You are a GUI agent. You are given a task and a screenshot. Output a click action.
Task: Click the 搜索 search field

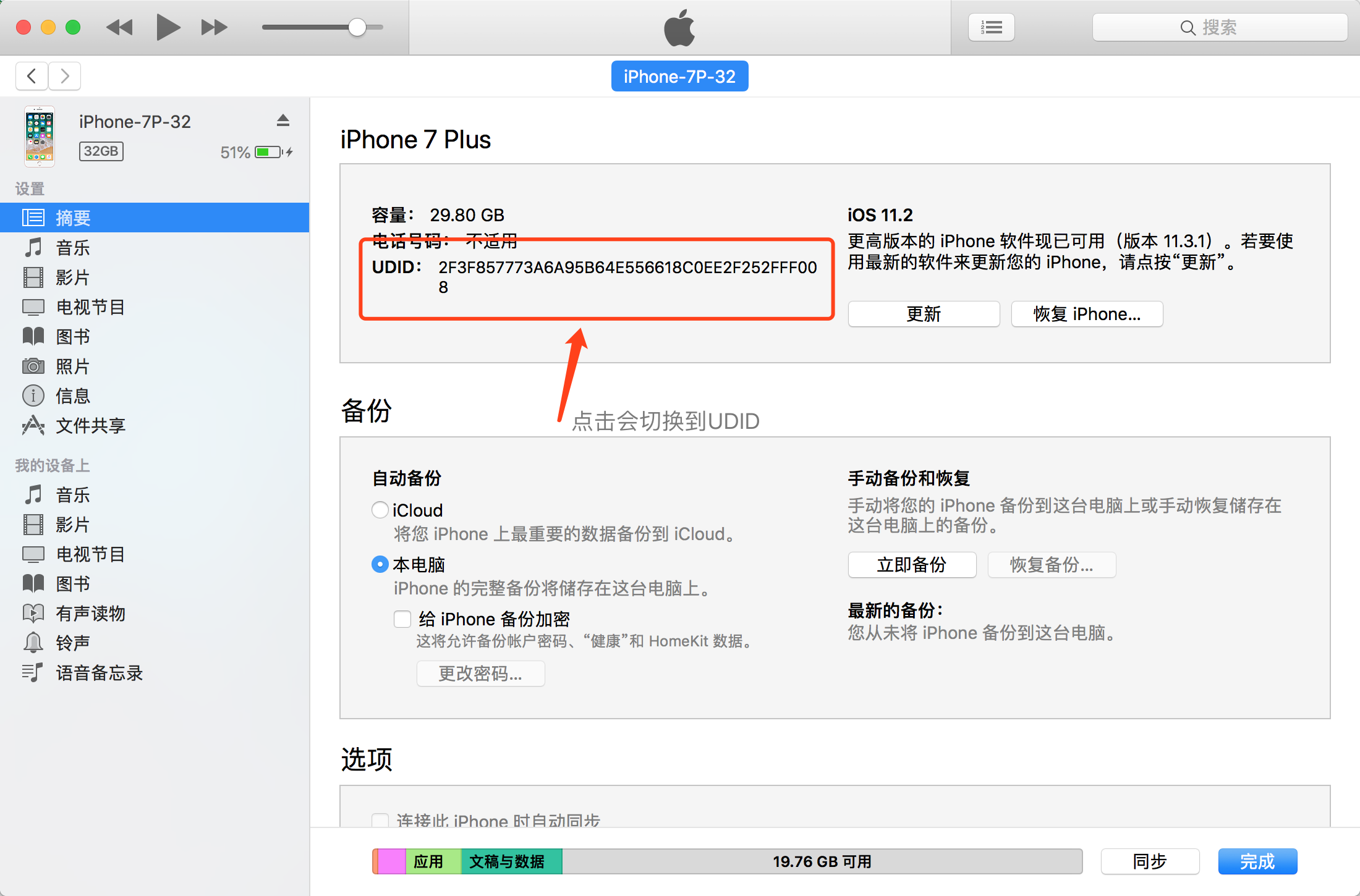pos(1220,28)
